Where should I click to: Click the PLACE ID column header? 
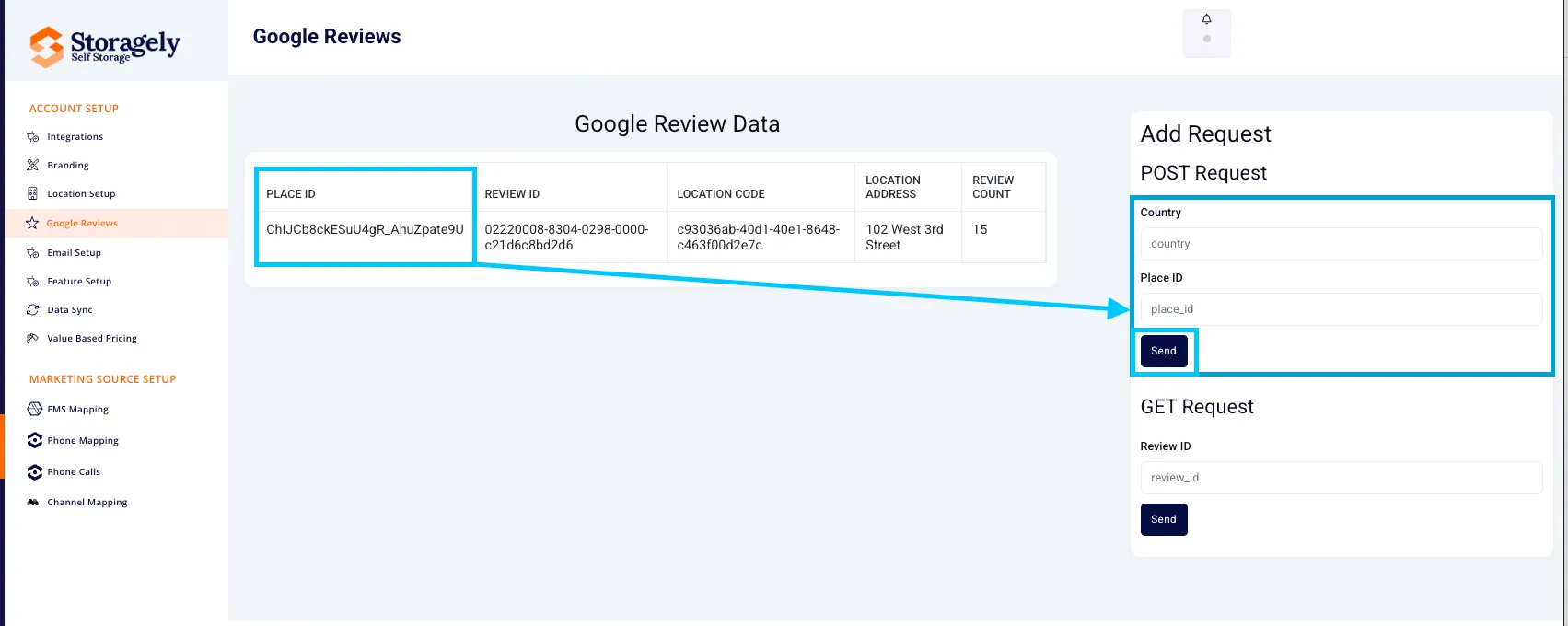click(291, 194)
